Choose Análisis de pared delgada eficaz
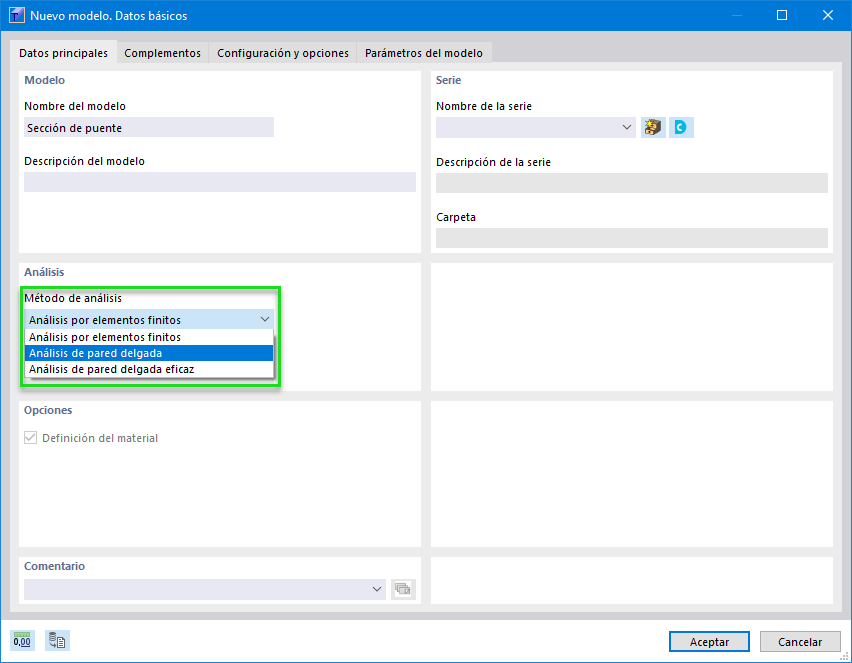 coord(148,369)
